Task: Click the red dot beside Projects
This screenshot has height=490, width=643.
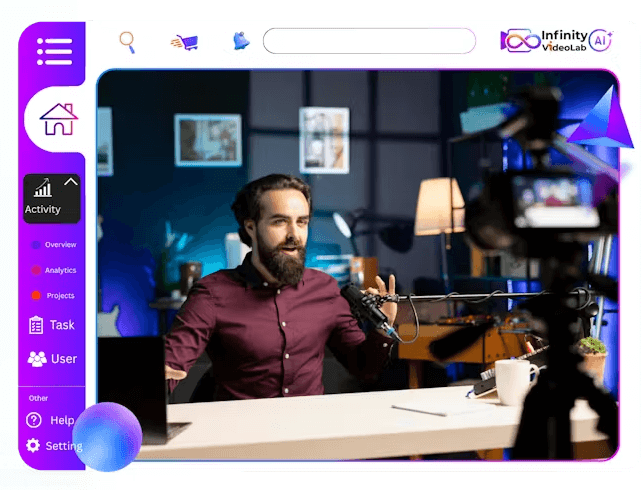Action: click(36, 295)
